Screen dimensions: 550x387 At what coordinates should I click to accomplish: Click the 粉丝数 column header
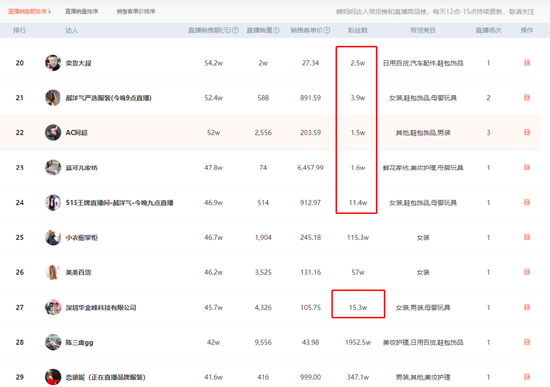tap(358, 30)
